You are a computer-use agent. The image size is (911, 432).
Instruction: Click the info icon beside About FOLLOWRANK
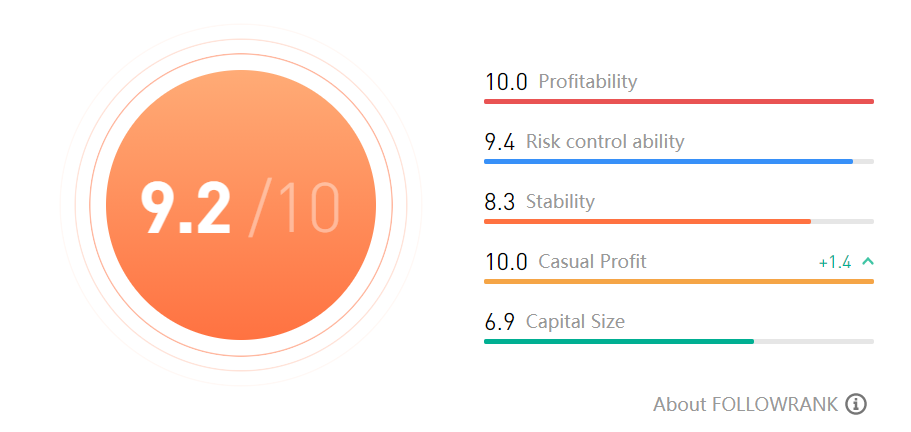(855, 404)
